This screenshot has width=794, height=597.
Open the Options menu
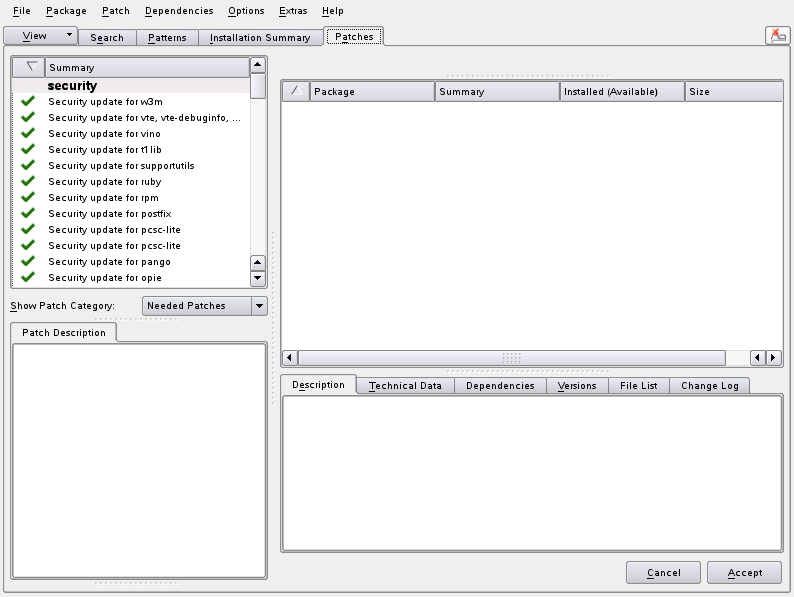coord(246,11)
